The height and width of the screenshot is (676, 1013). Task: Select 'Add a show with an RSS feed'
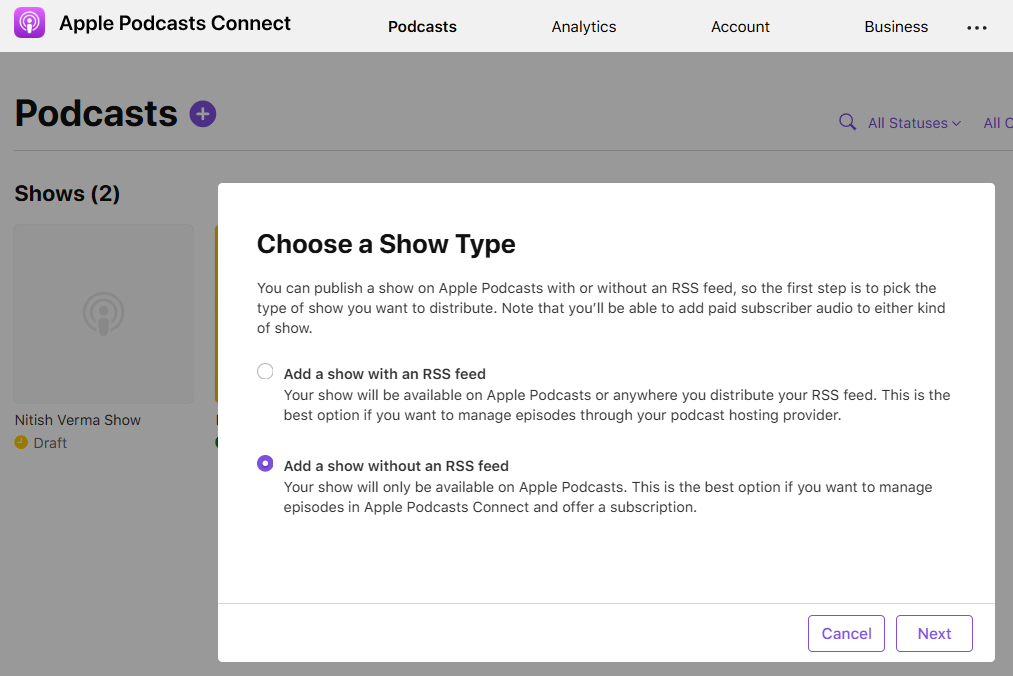coord(265,372)
